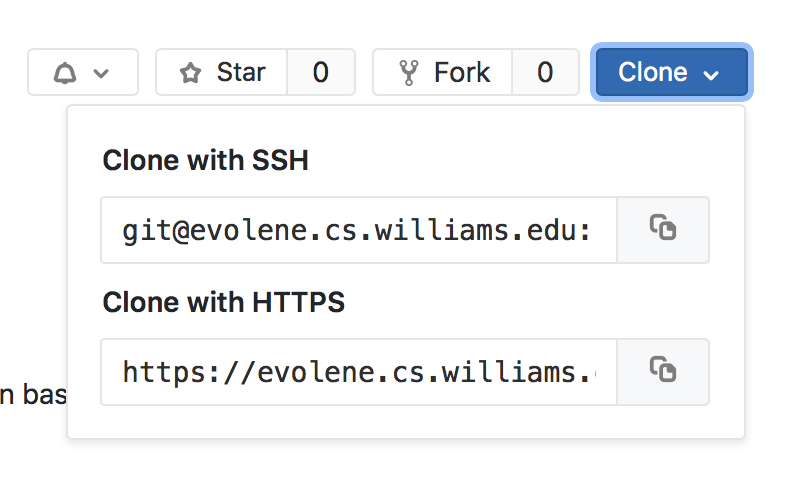Click the notification bell icon
786x488 pixels.
[64, 73]
